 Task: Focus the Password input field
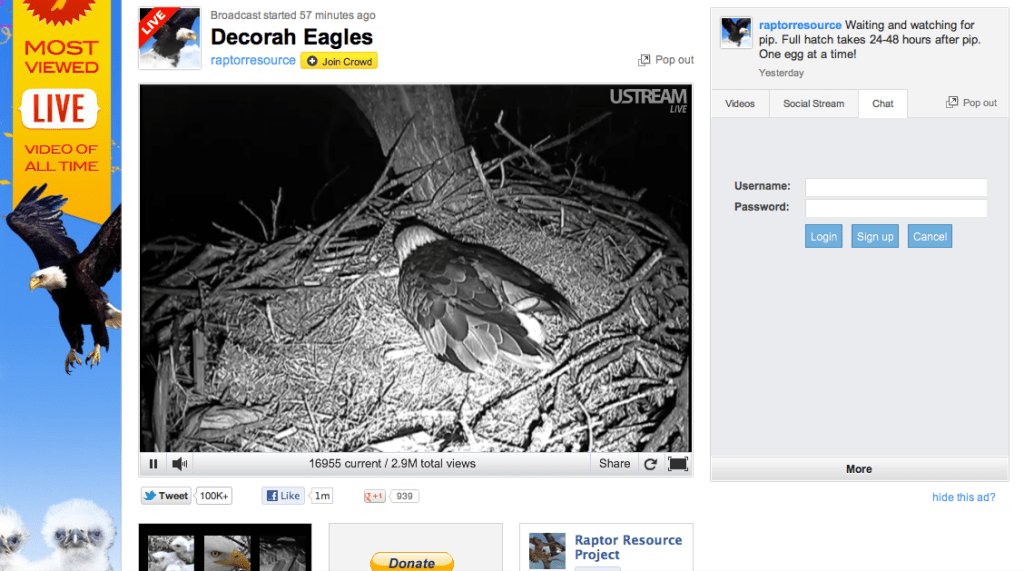[896, 208]
